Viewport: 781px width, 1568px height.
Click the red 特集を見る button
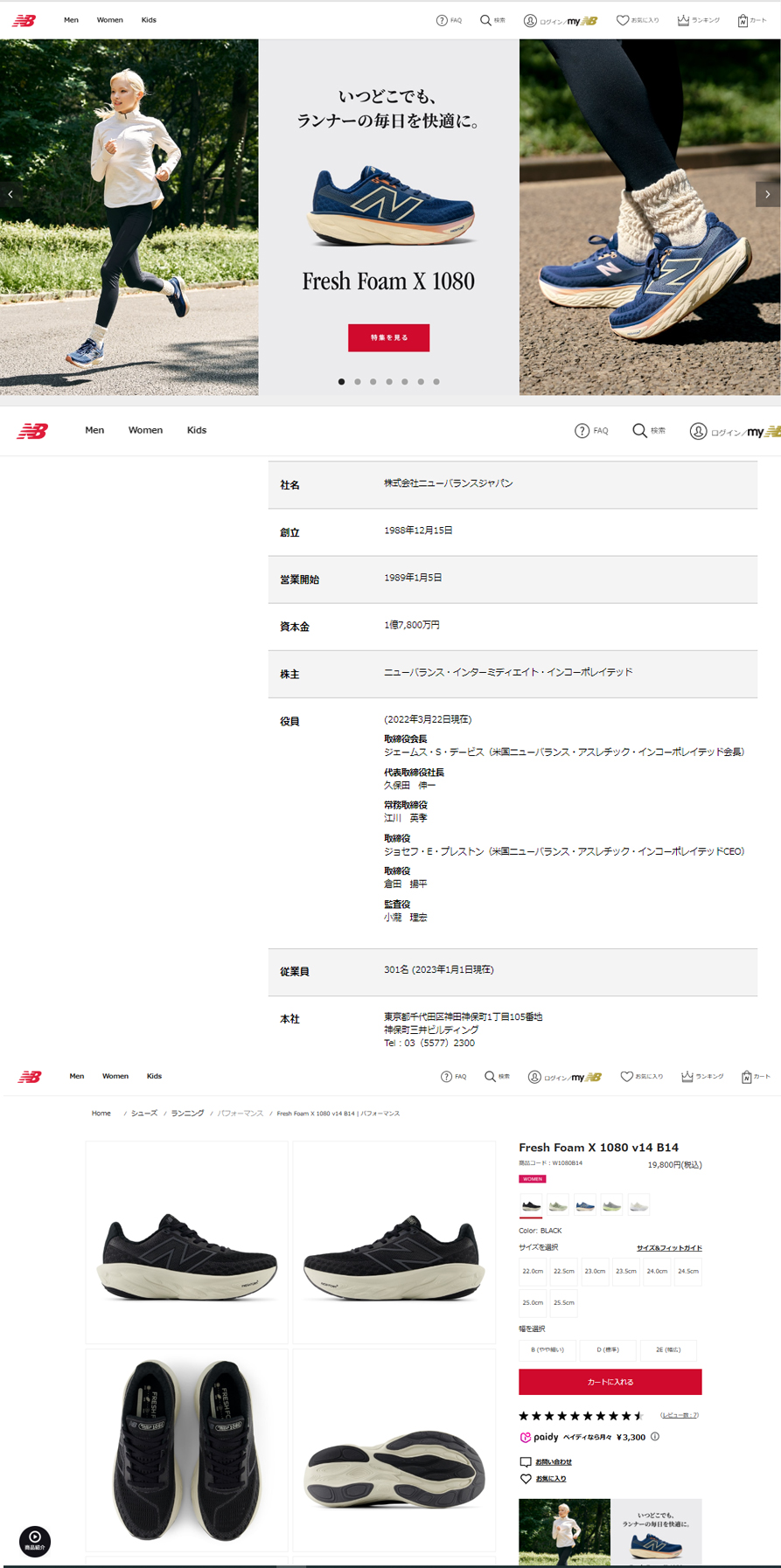pos(388,337)
